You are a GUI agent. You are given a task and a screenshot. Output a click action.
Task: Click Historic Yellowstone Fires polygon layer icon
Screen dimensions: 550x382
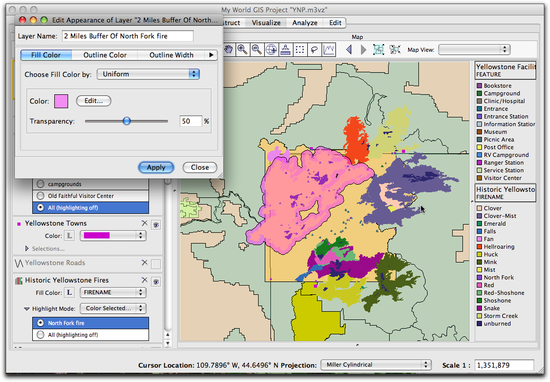click(19, 280)
